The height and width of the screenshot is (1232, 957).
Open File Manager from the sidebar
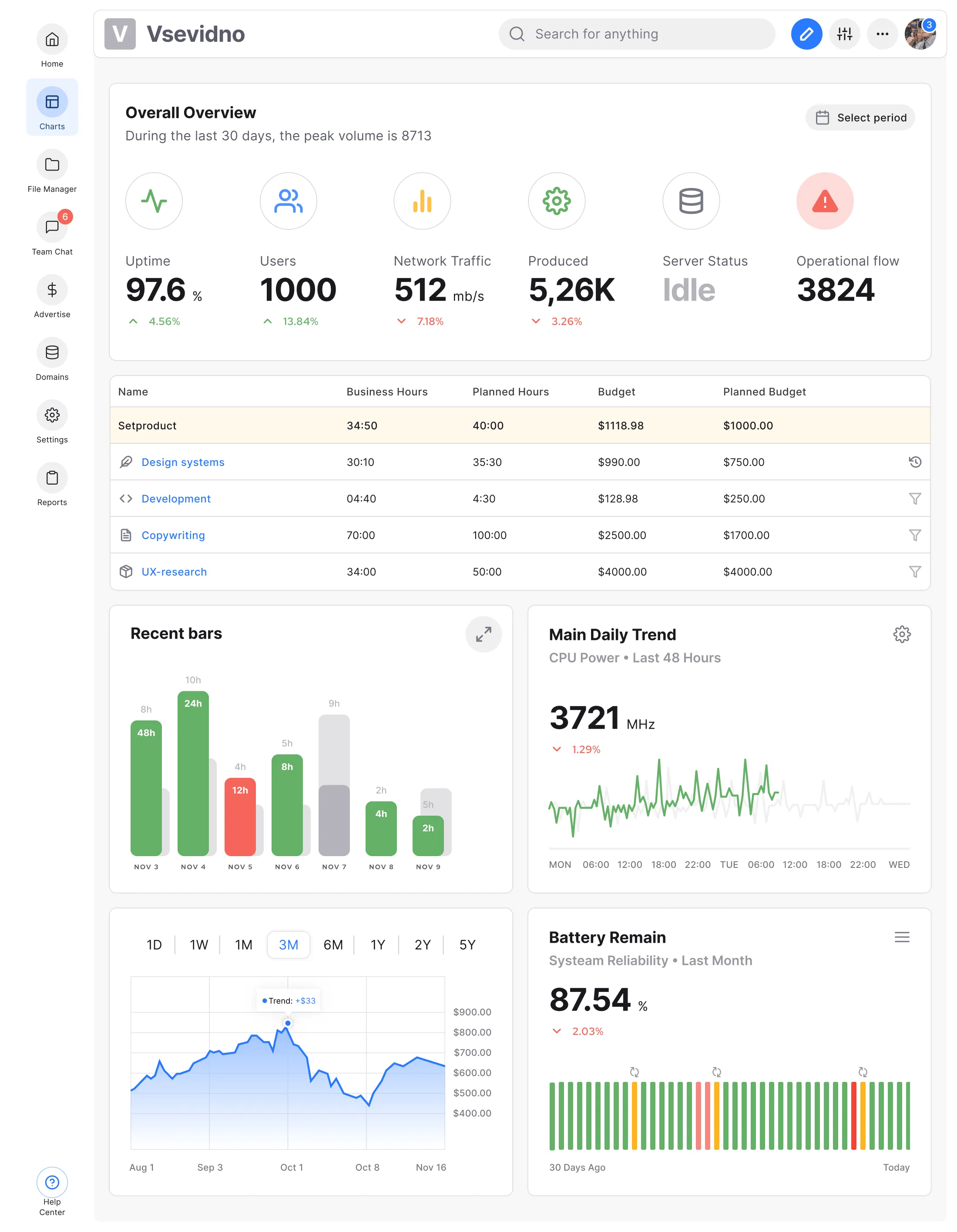tap(52, 165)
